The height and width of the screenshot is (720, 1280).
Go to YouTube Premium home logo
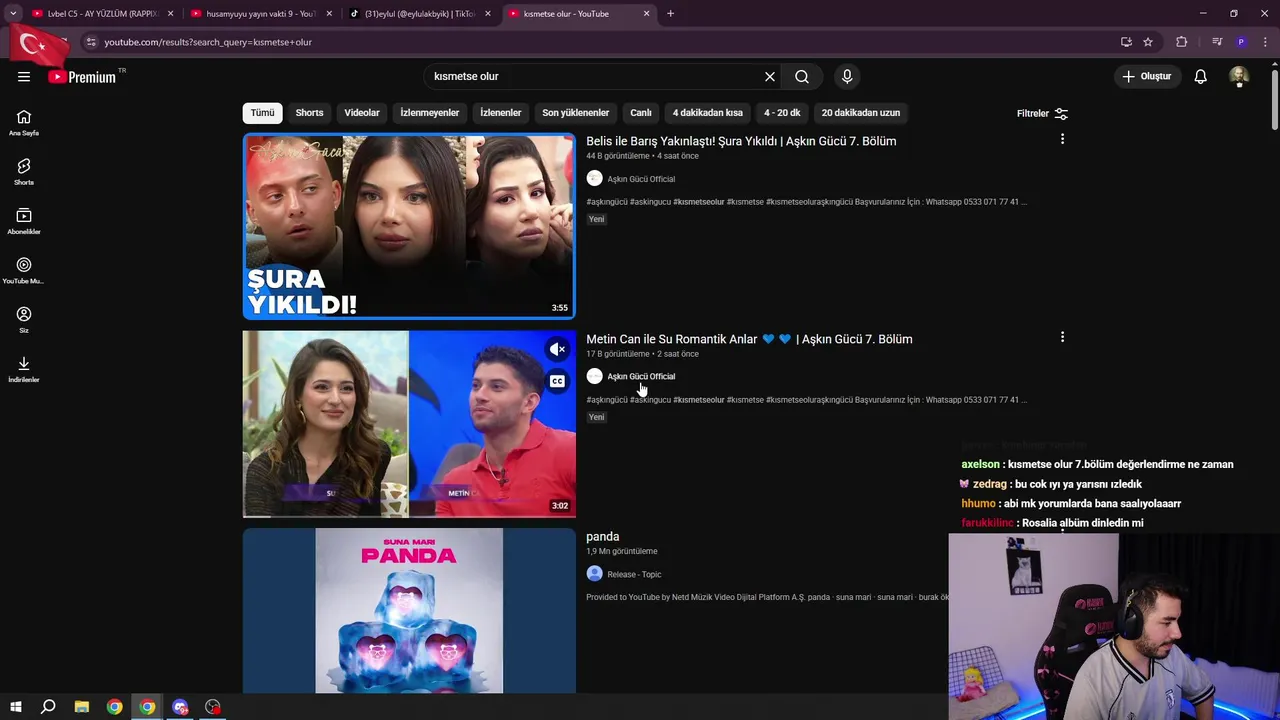(x=82, y=77)
